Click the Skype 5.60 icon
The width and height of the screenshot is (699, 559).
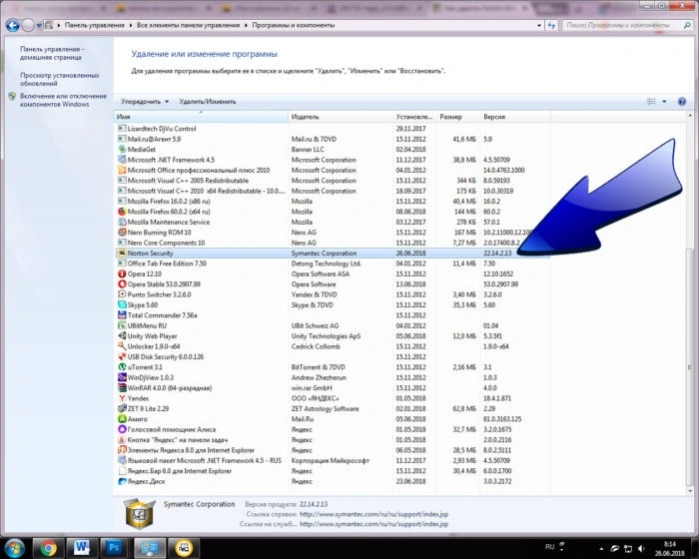(122, 305)
